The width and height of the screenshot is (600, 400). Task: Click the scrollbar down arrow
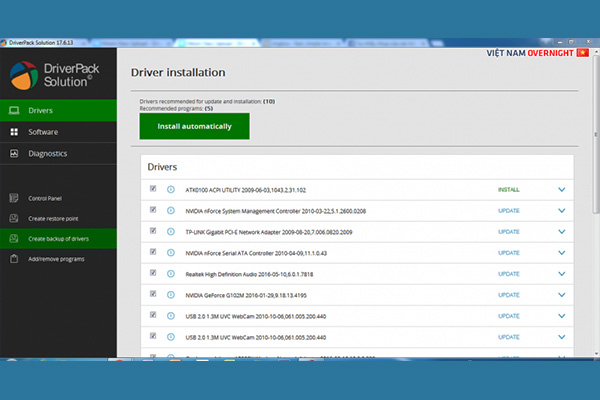[x=596, y=354]
